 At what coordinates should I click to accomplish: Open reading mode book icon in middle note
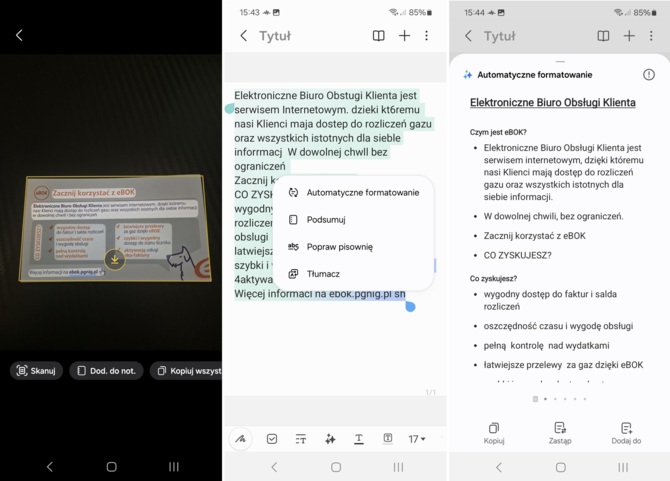379,35
